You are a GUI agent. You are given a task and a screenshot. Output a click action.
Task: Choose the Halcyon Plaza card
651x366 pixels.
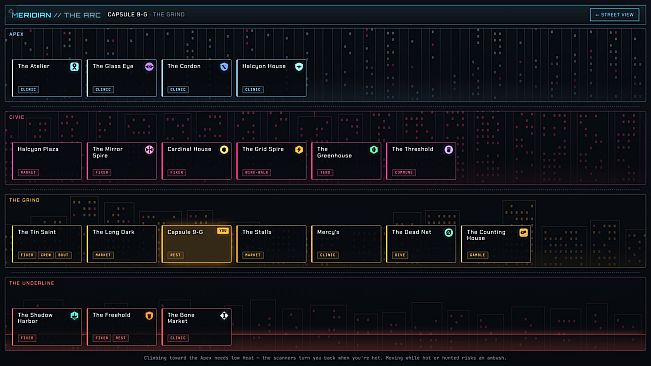(x=47, y=161)
